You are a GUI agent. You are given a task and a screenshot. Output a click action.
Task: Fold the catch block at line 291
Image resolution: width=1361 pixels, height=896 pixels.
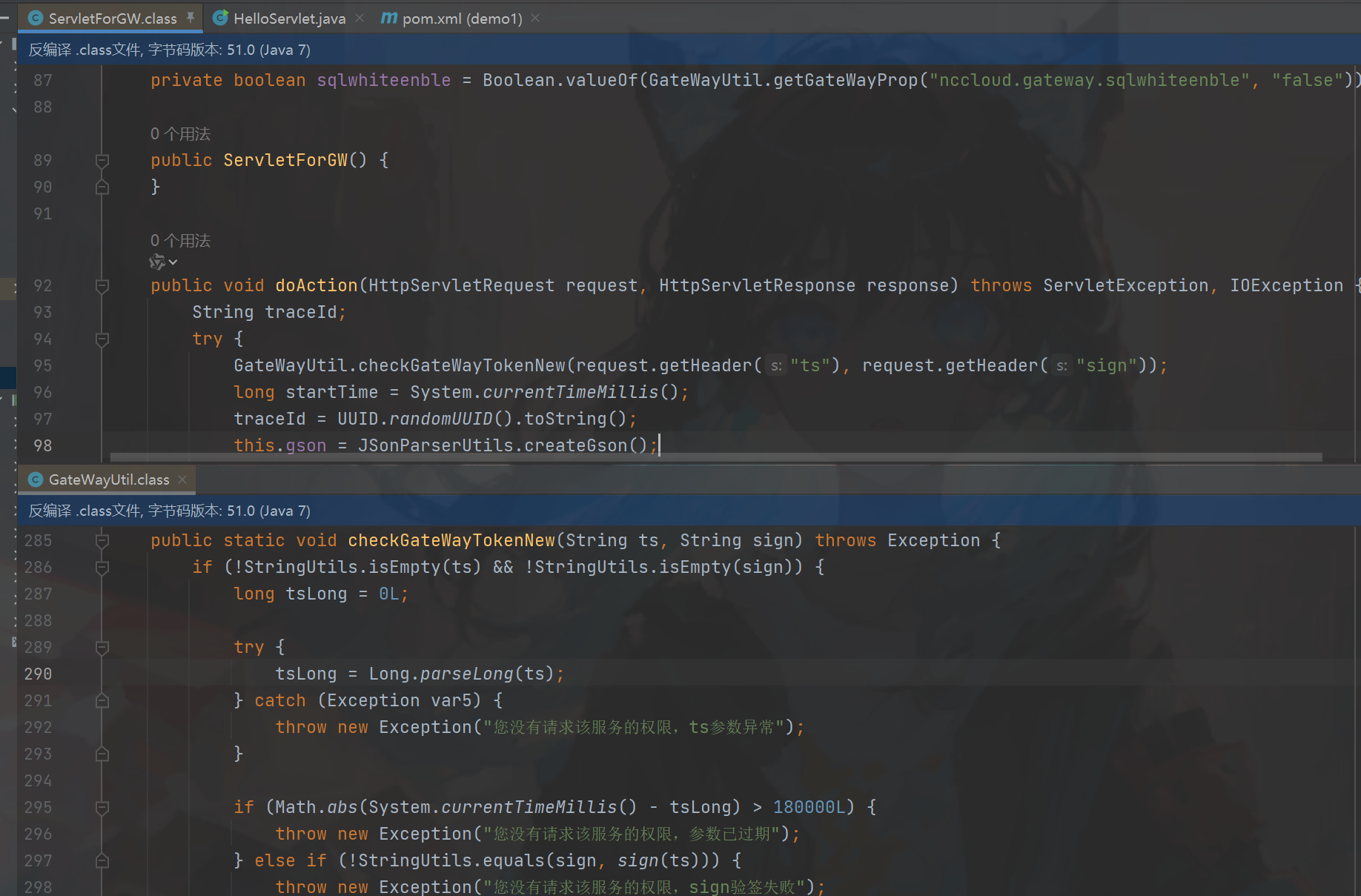coord(102,700)
